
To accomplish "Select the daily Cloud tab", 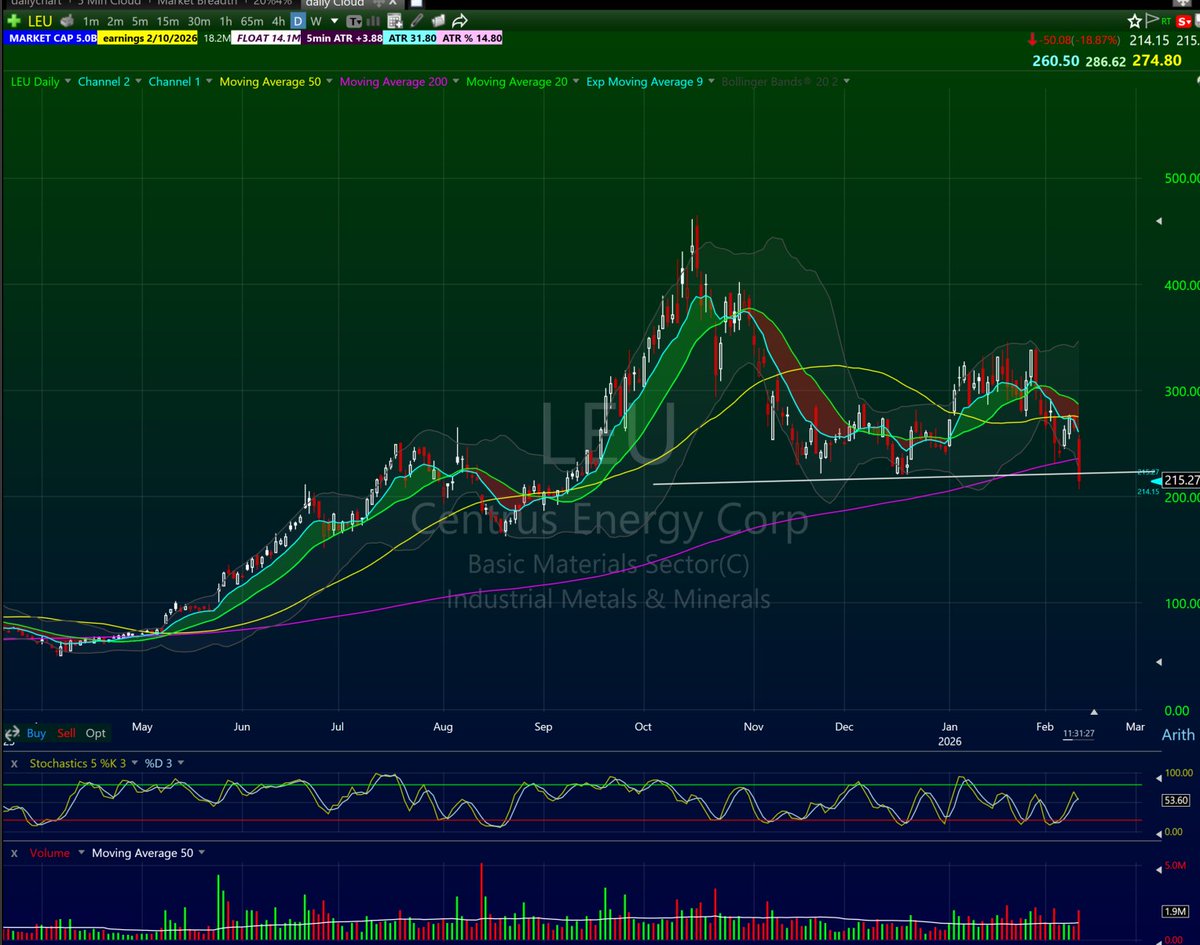I will [x=335, y=4].
